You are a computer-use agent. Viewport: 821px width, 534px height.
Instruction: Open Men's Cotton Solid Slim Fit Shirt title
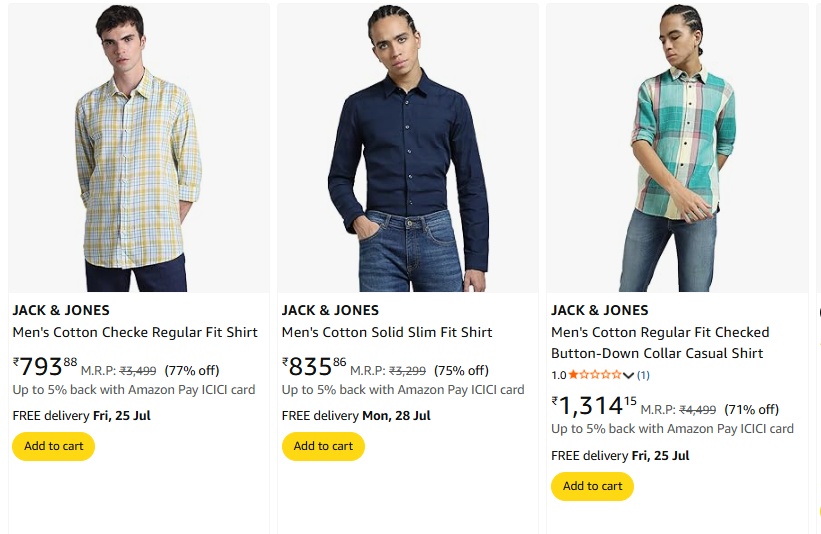[x=387, y=332]
